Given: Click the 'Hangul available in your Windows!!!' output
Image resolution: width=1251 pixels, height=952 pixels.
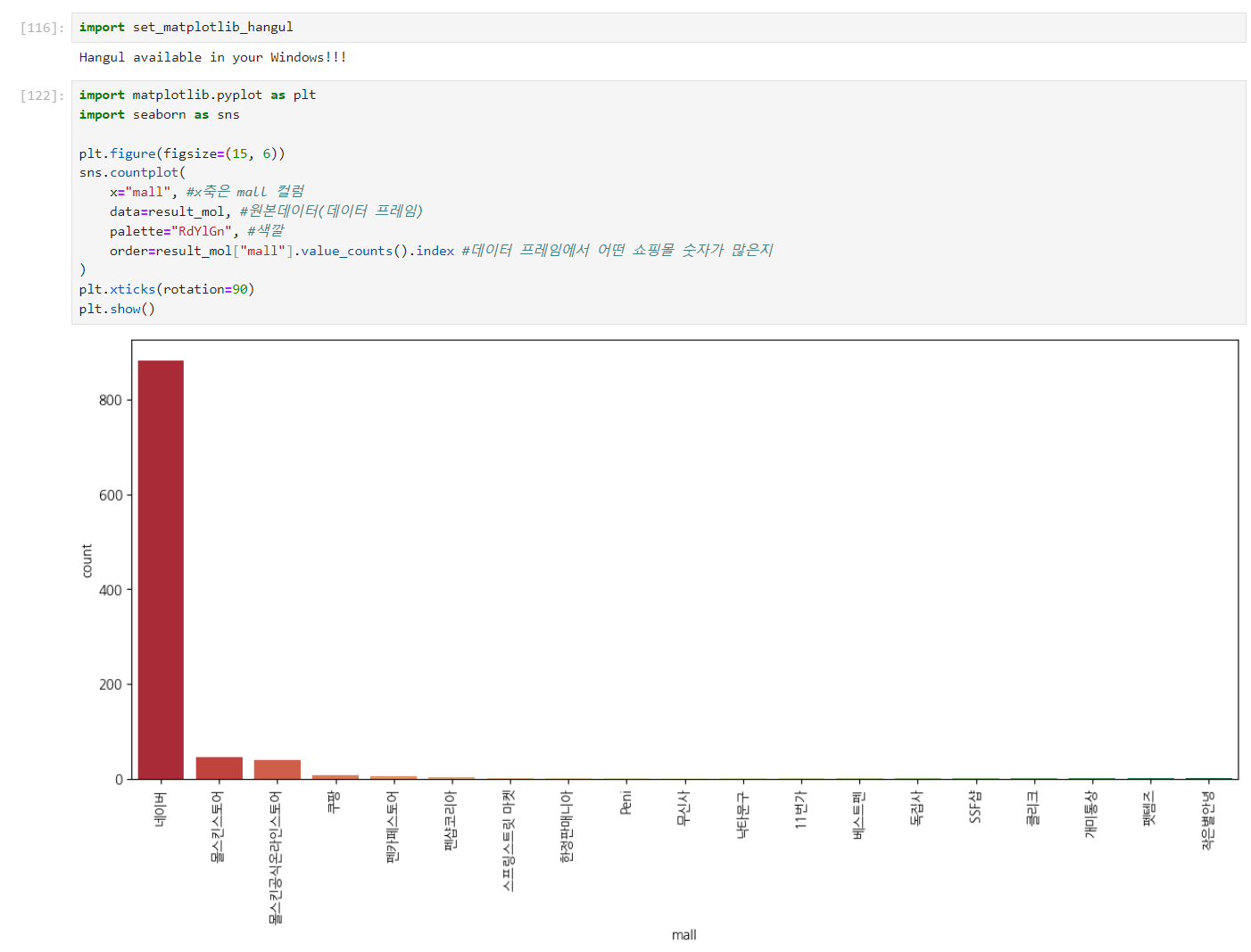Looking at the screenshot, I should coord(212,57).
